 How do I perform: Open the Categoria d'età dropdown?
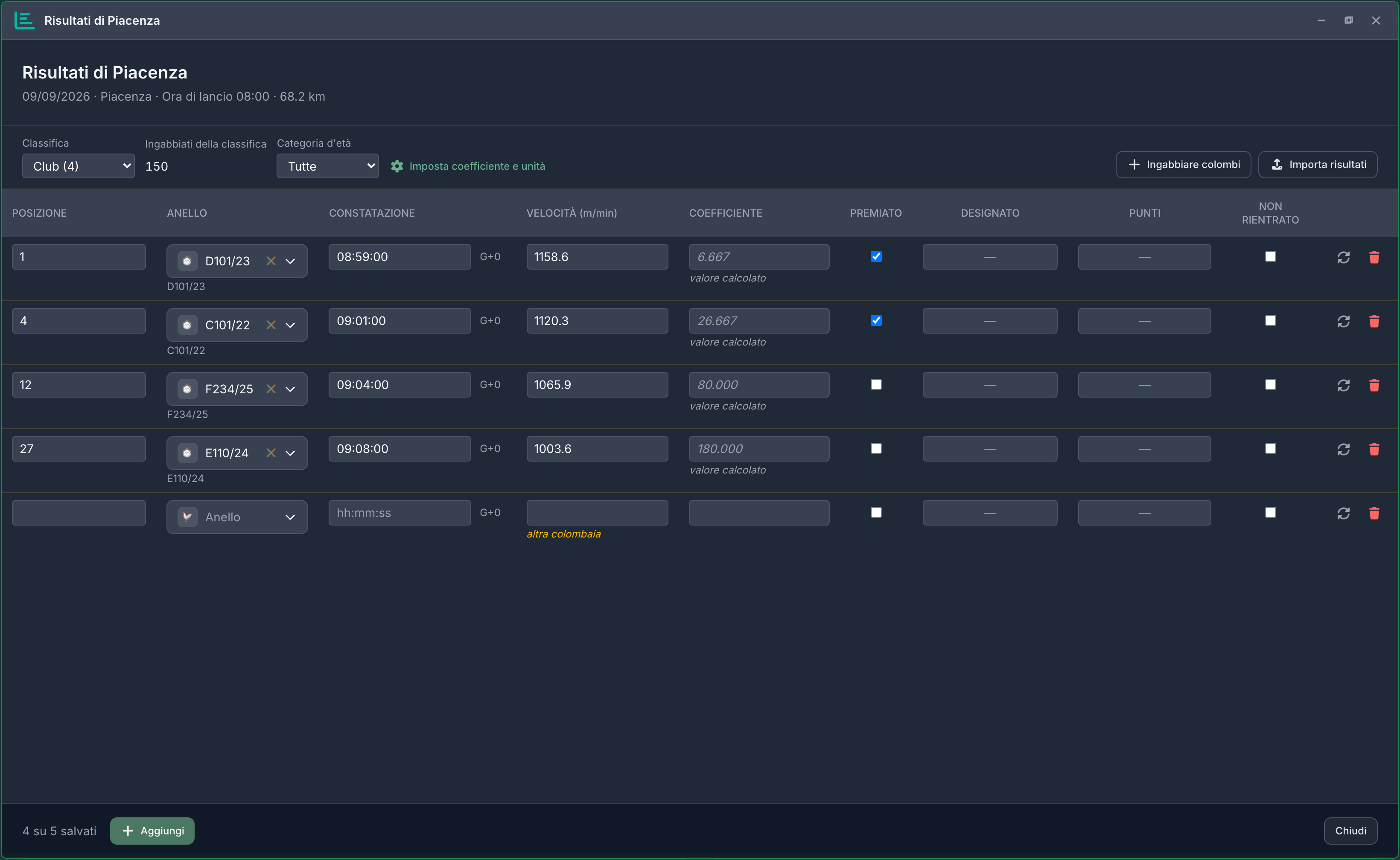[x=328, y=166]
